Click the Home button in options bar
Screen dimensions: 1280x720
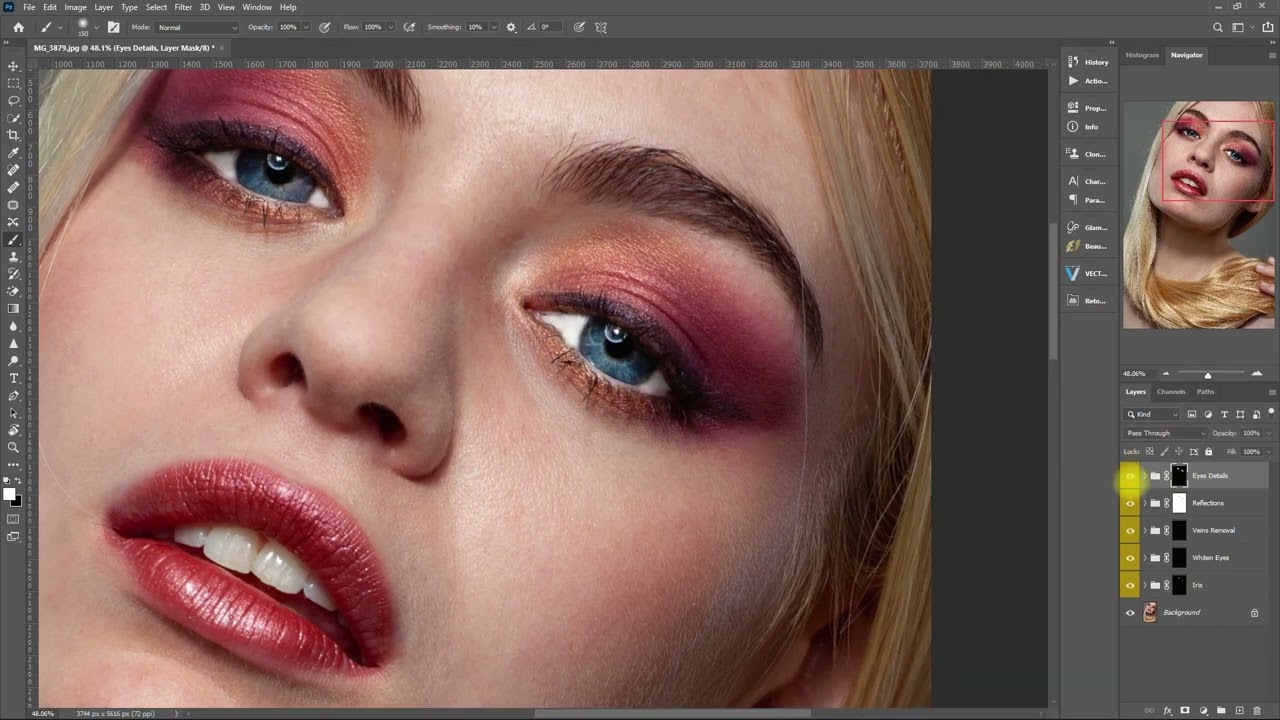coord(18,27)
